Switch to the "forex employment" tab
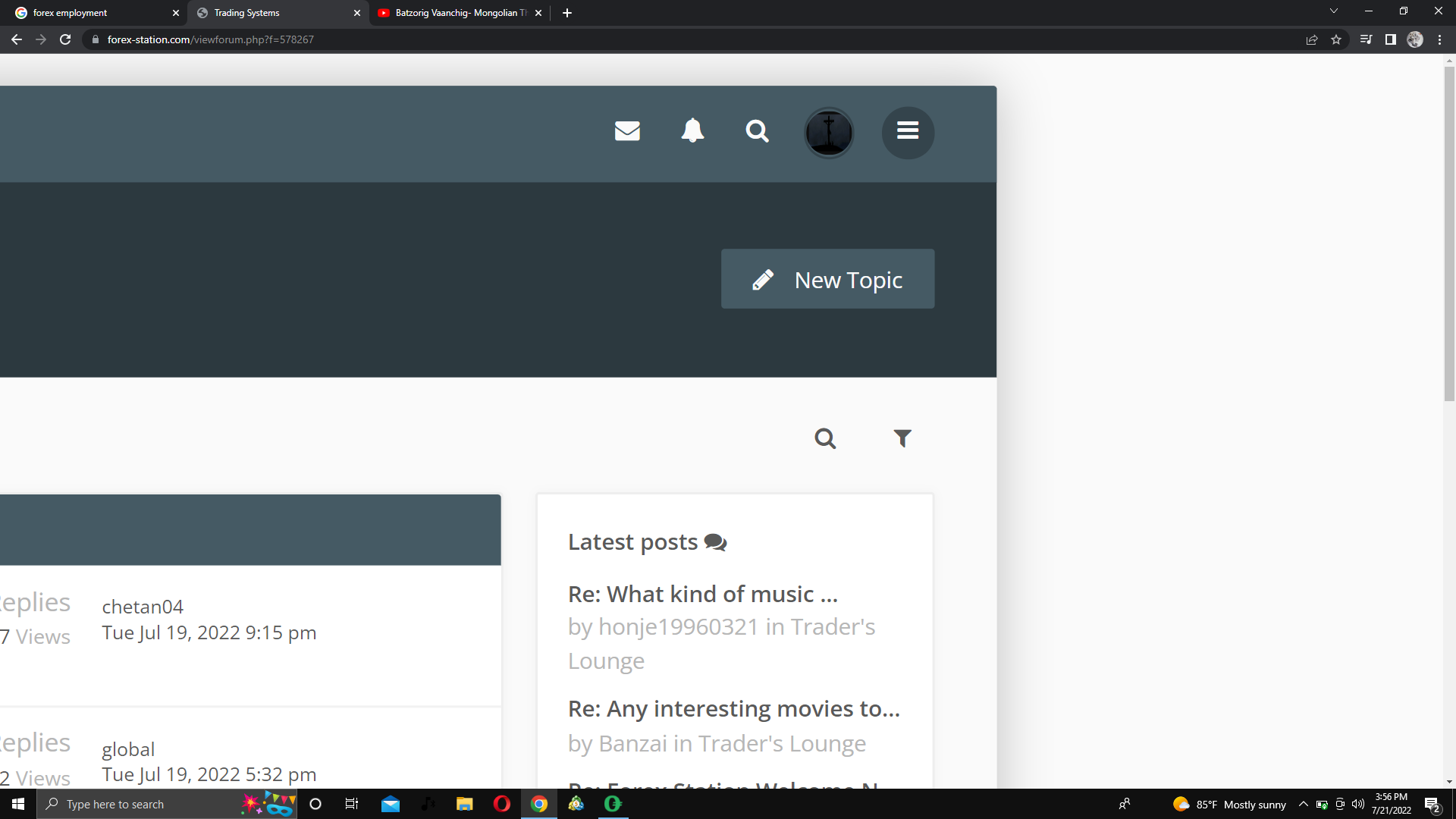 (91, 13)
